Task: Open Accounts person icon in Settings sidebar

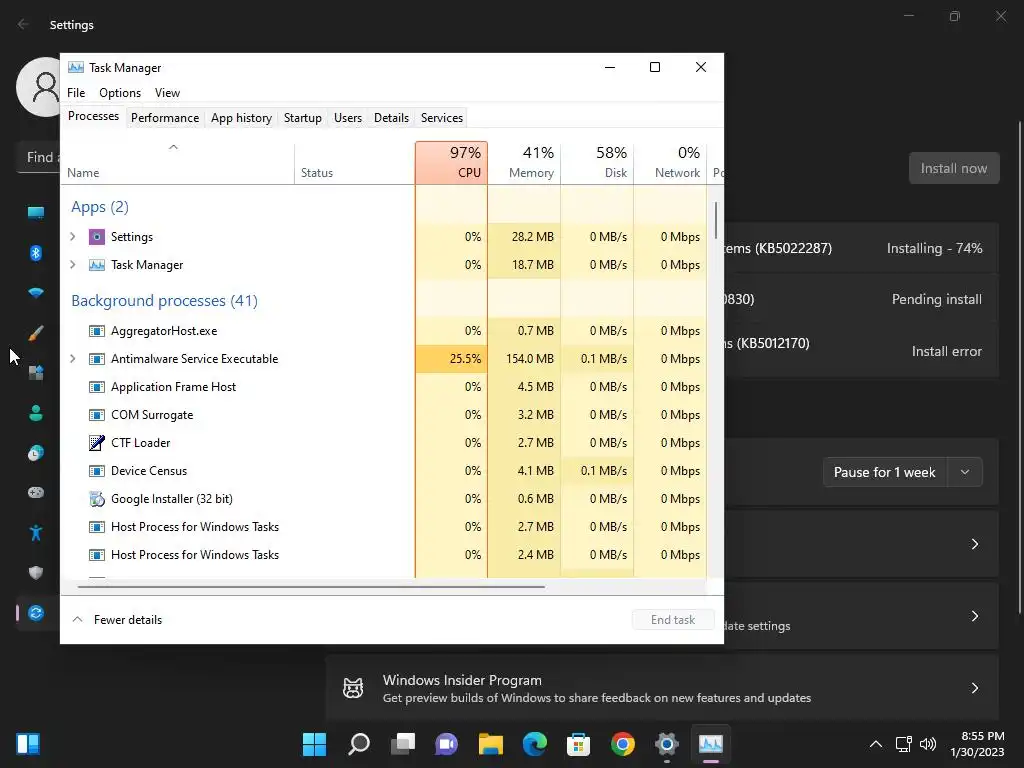Action: 36,413
